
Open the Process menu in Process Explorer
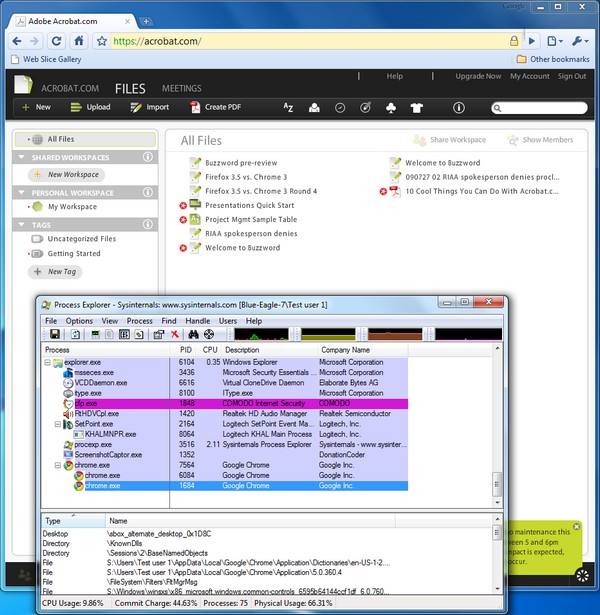140,321
